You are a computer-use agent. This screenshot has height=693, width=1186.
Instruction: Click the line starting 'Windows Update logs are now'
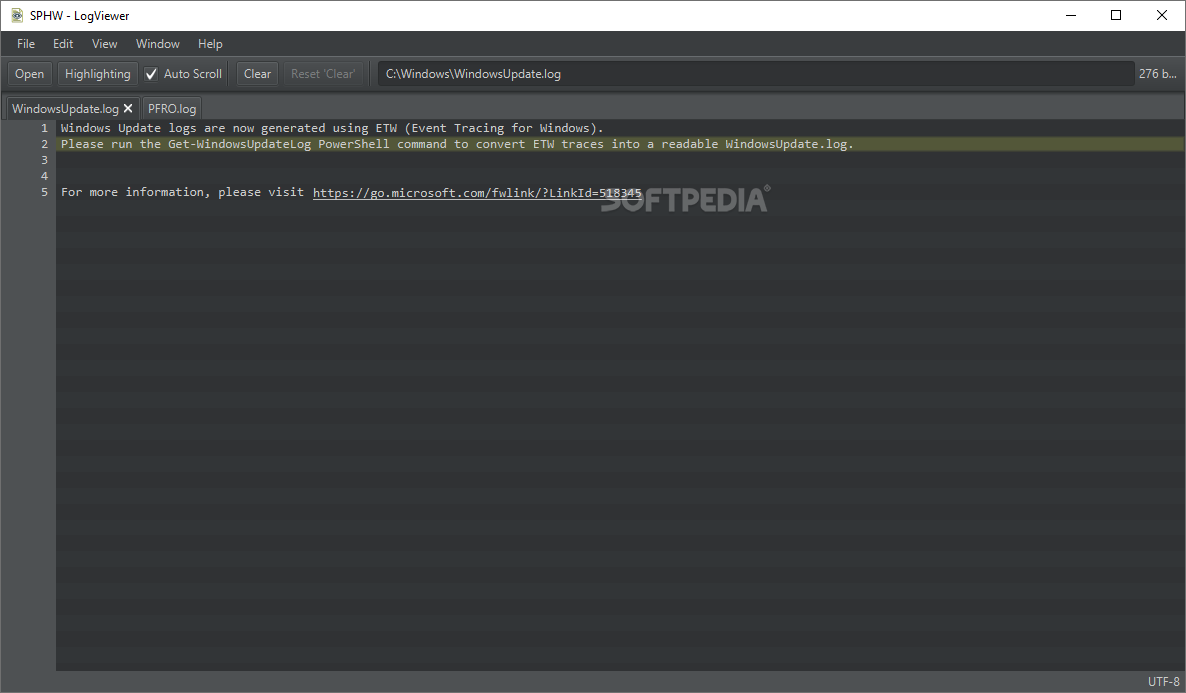click(332, 128)
